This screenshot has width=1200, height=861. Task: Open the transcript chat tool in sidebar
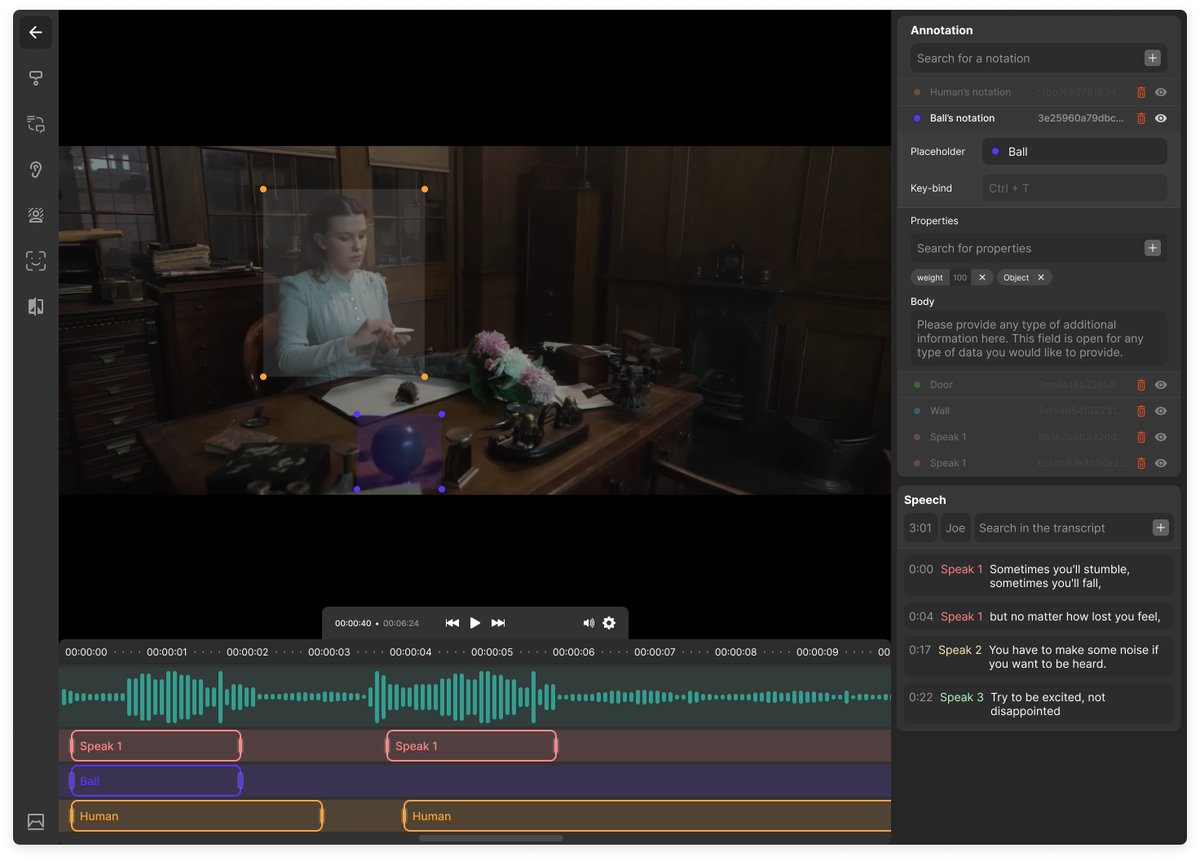36,124
